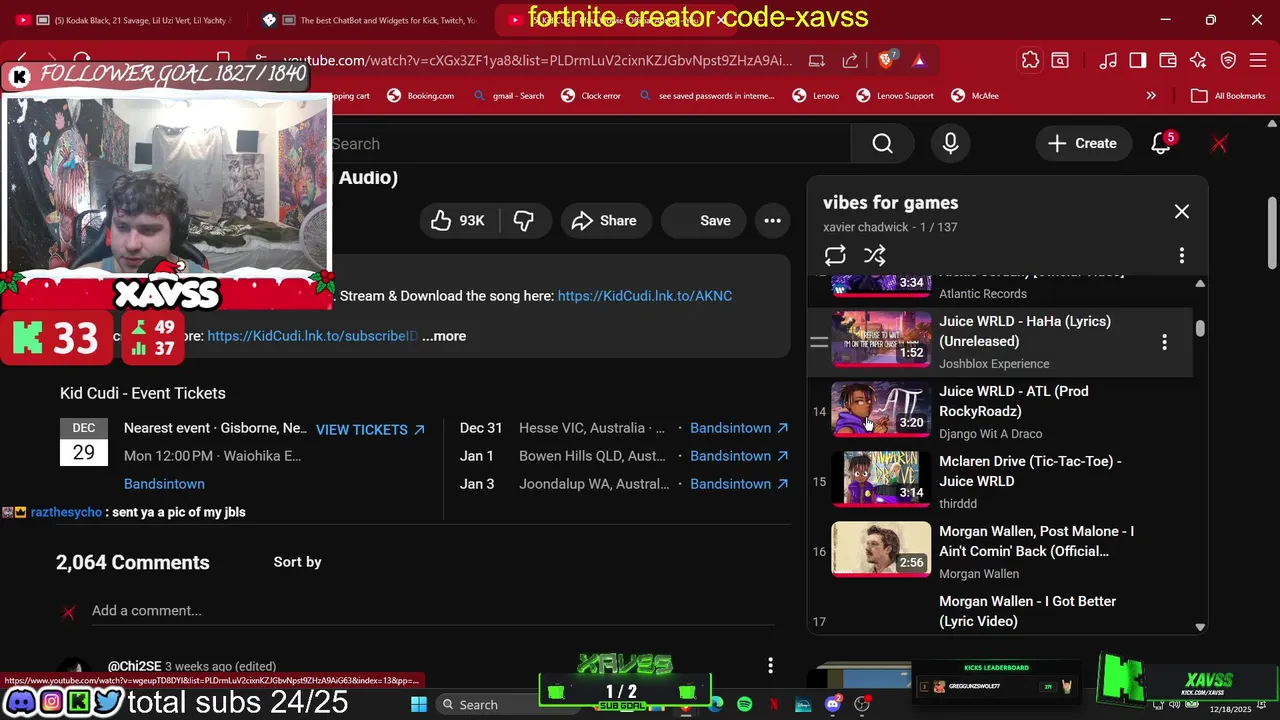Open the media control music note icon
This screenshot has width=1280, height=720.
(1108, 61)
